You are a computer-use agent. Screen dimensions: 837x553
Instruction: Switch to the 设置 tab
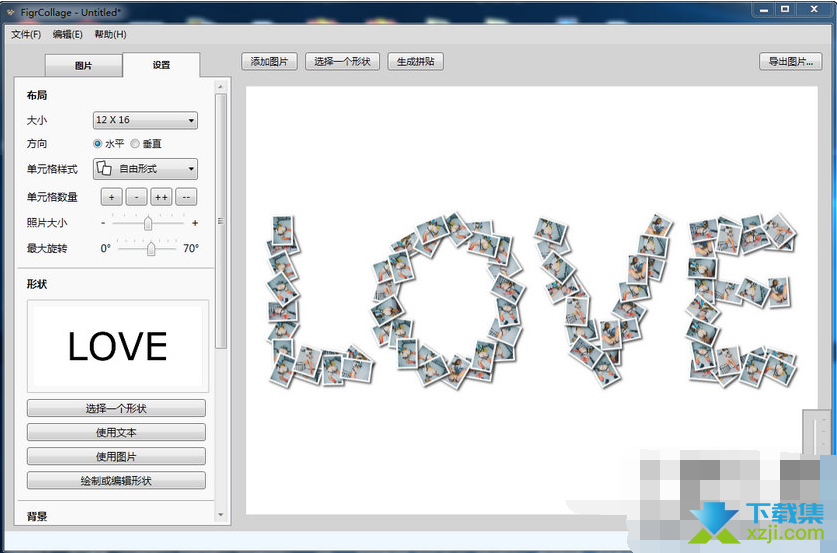point(161,65)
